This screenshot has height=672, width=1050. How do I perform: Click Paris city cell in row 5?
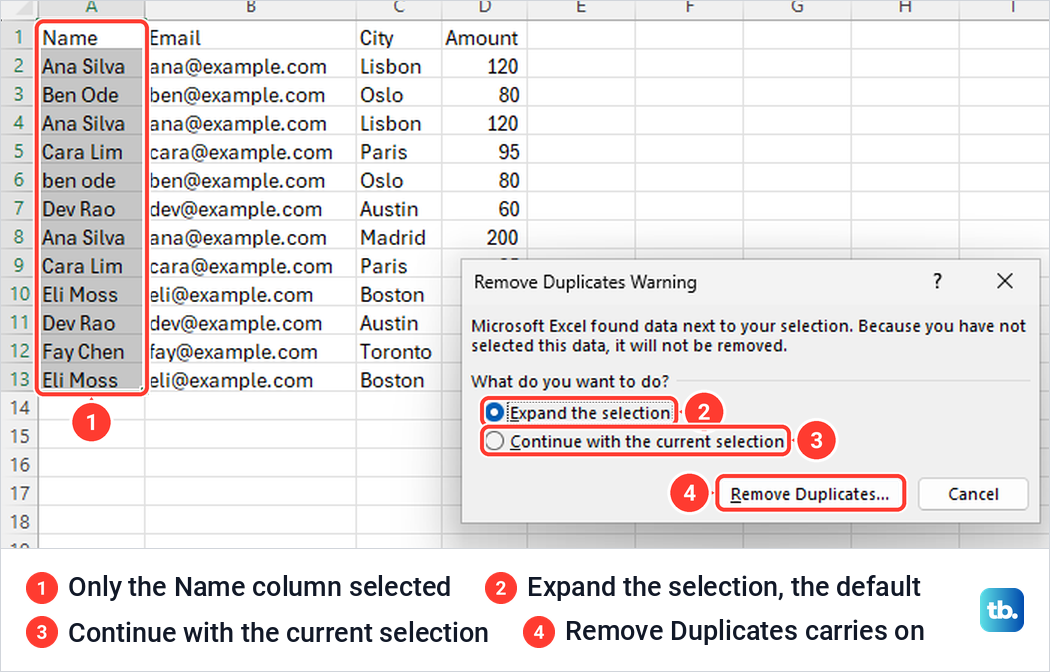(x=399, y=151)
